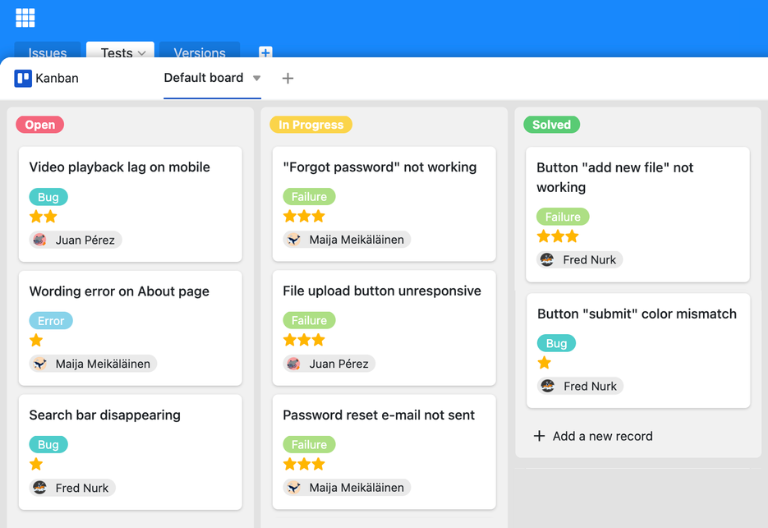Click Juan Pérez name on Video playback card
Viewport: 768px width, 528px height.
click(x=85, y=240)
